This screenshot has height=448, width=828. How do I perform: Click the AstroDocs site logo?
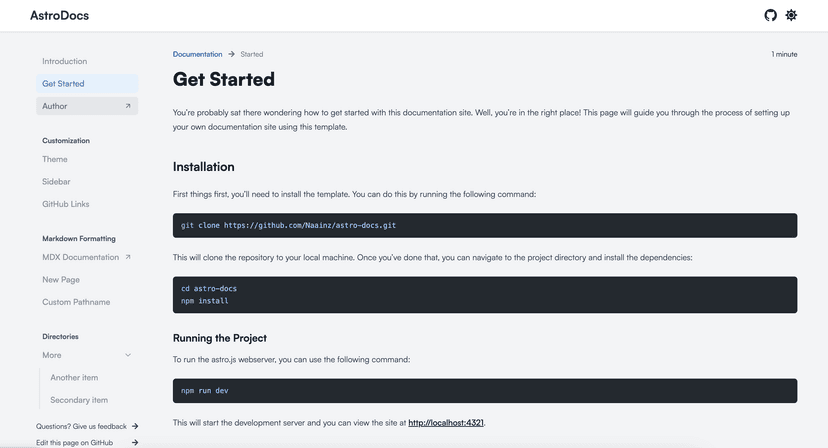point(59,16)
